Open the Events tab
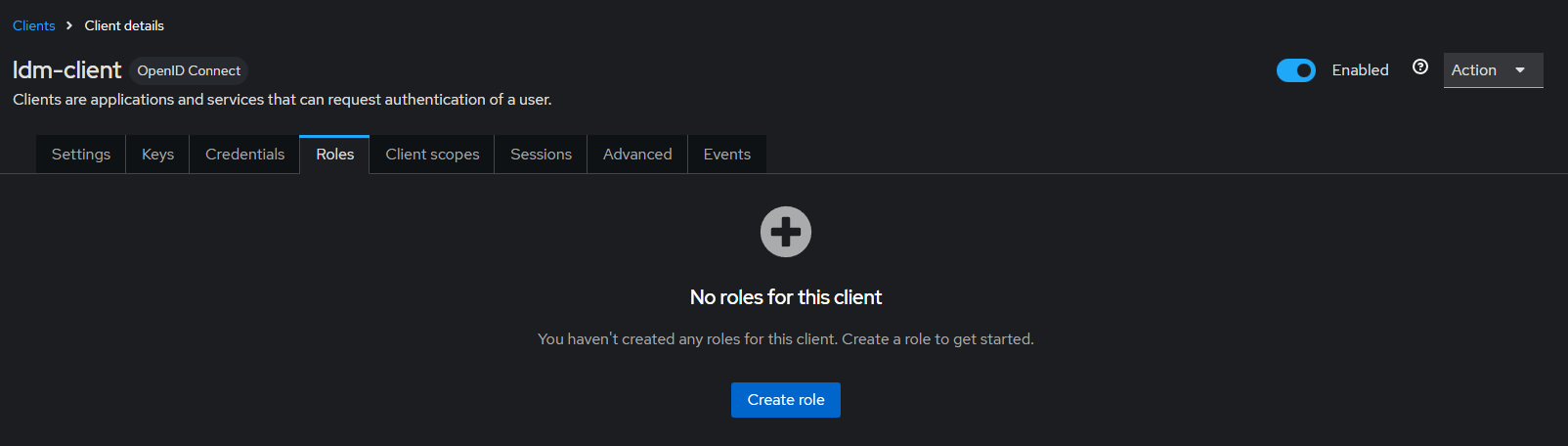This screenshot has height=446, width=1568. pyautogui.click(x=726, y=155)
